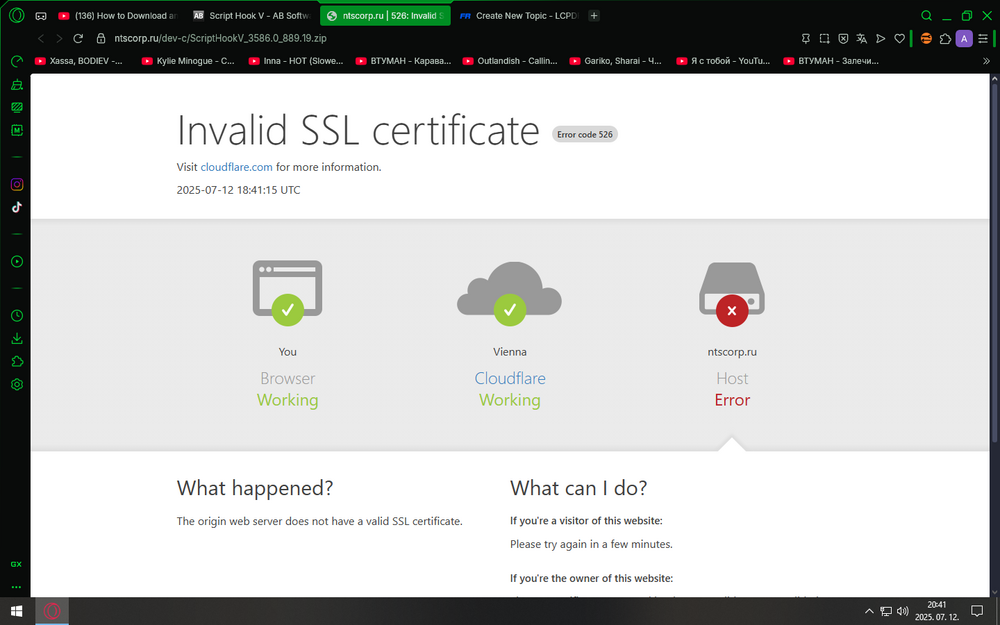The image size is (1000, 625).
Task: Search open tabs with the magnifier icon
Action: coord(927,16)
